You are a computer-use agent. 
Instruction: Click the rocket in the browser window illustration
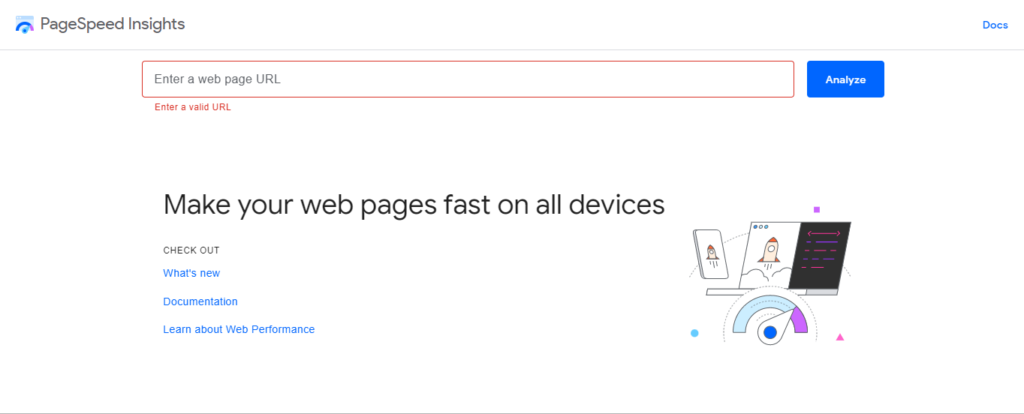768,250
